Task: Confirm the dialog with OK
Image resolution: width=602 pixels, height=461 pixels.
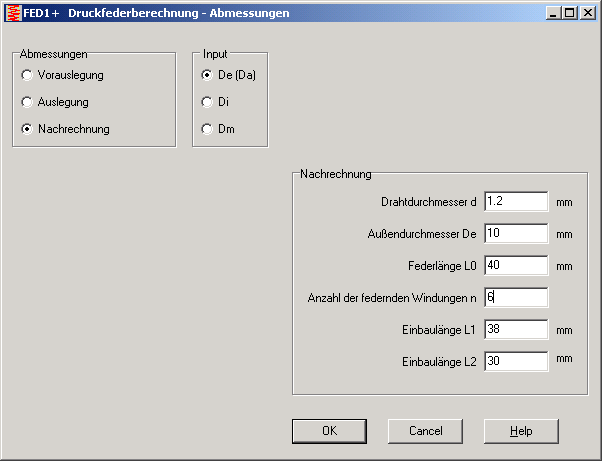Action: (329, 431)
